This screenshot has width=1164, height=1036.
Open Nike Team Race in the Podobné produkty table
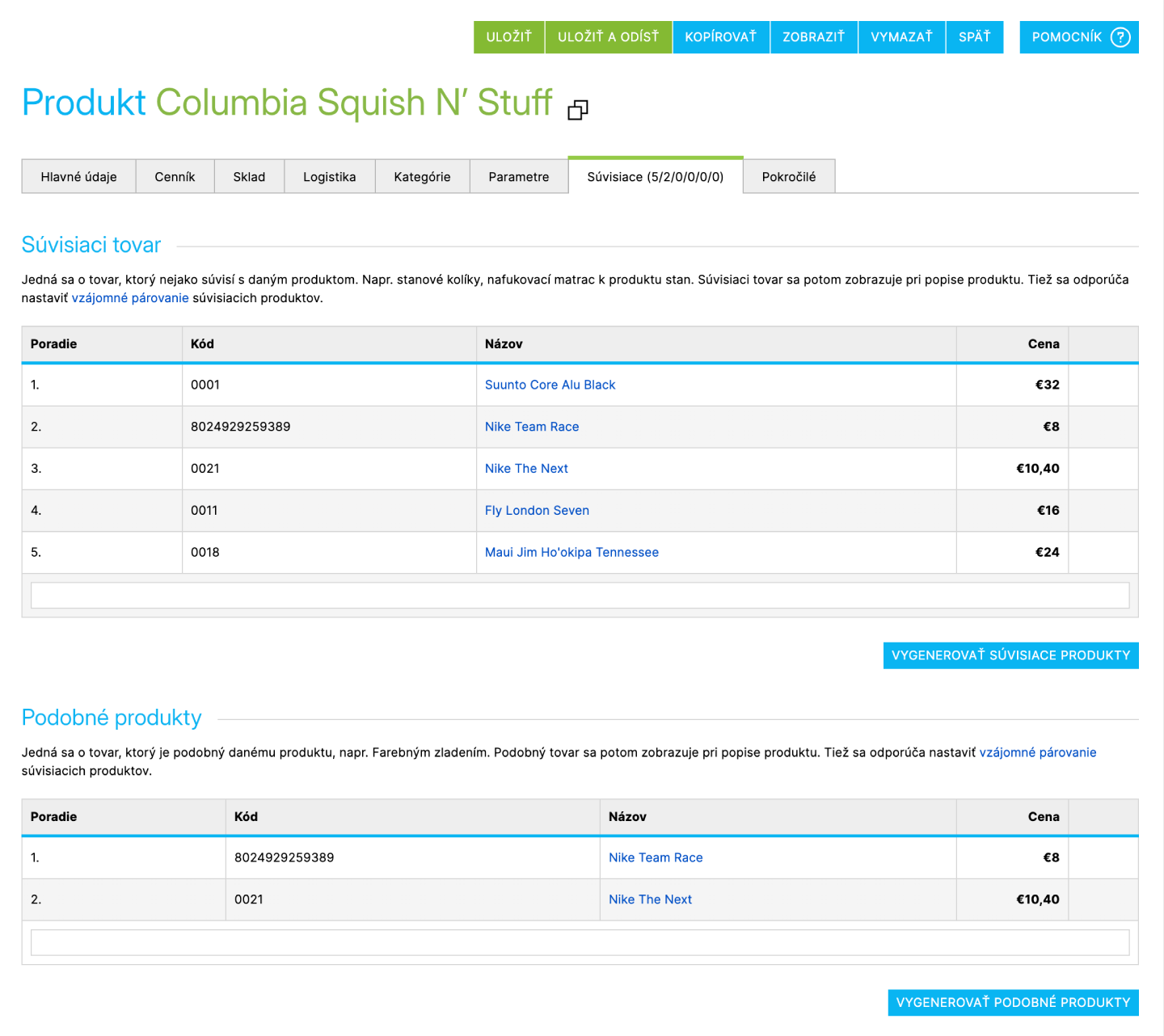(x=656, y=857)
